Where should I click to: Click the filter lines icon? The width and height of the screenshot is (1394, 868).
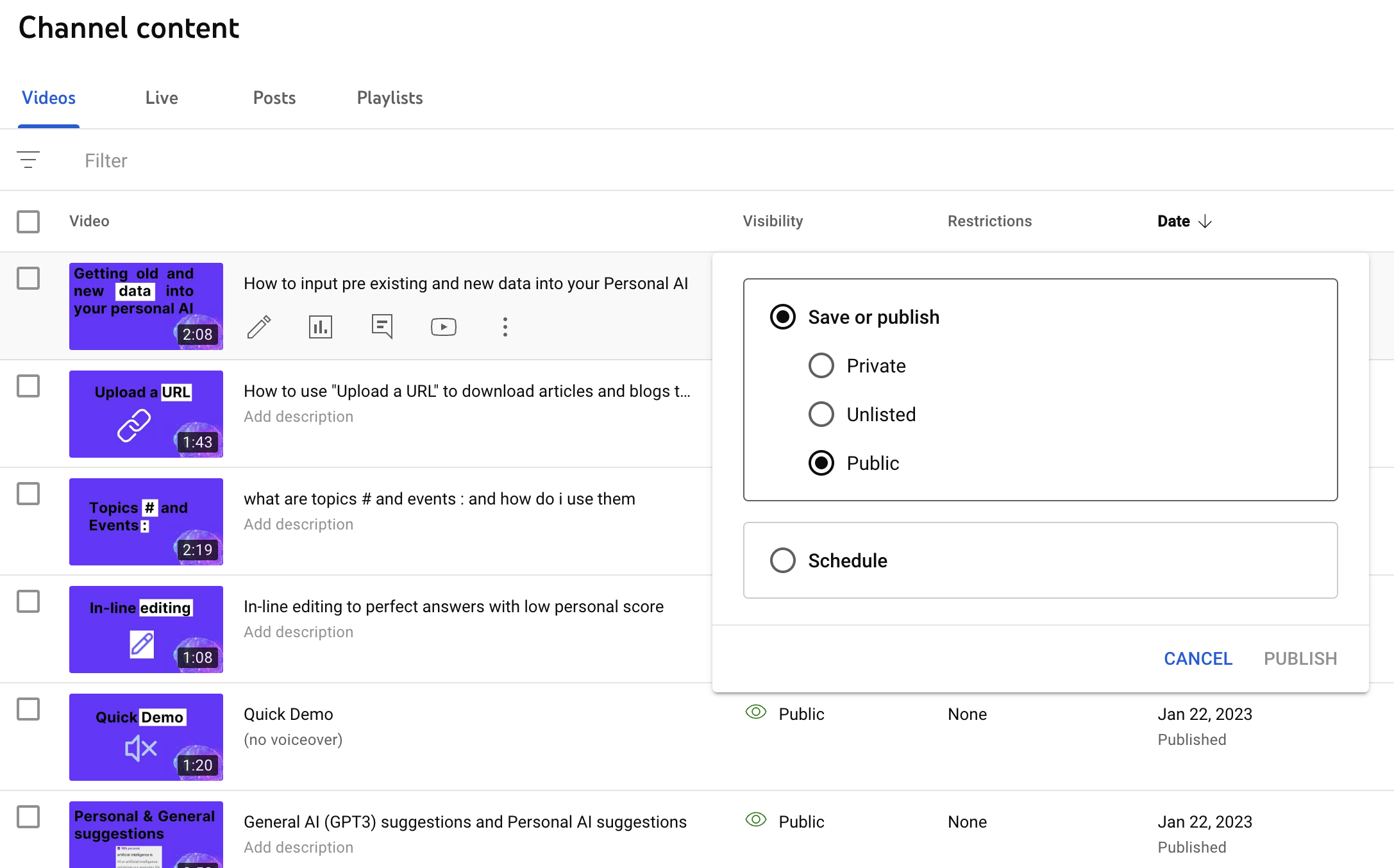28,160
